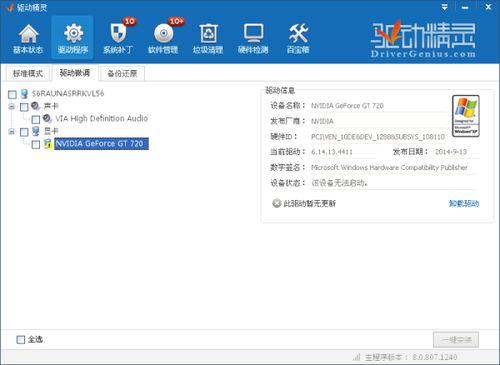Click the 显卡 display card category icon
Screen dimensions: 500x365
point(36,131)
